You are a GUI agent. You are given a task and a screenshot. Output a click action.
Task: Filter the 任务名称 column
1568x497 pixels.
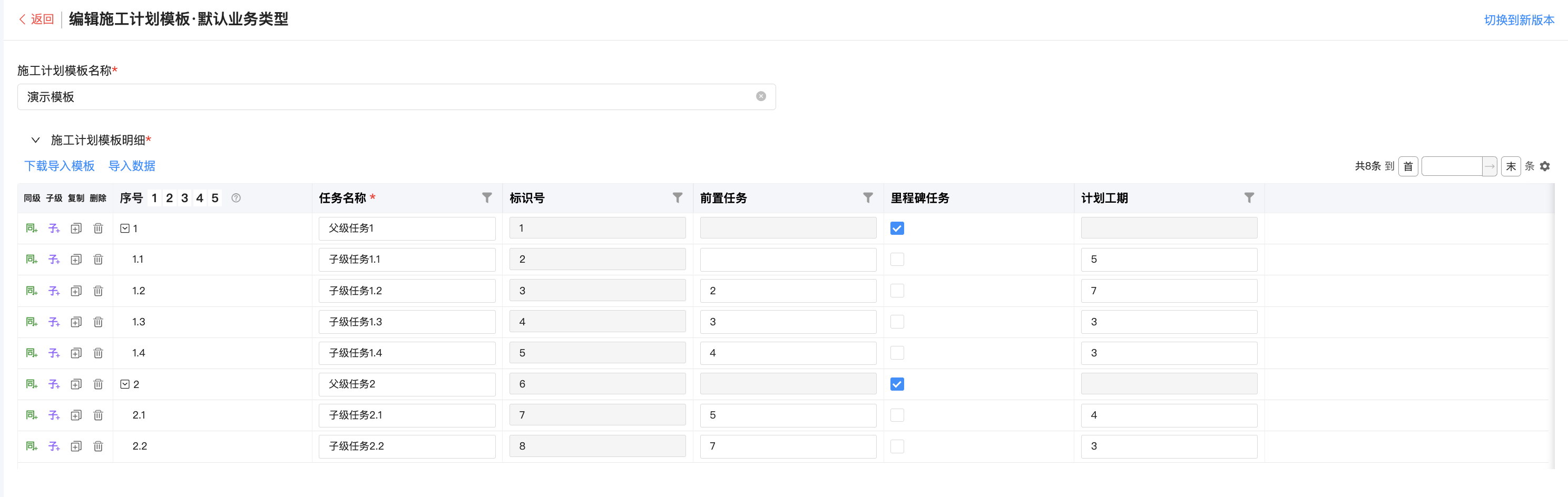(486, 198)
